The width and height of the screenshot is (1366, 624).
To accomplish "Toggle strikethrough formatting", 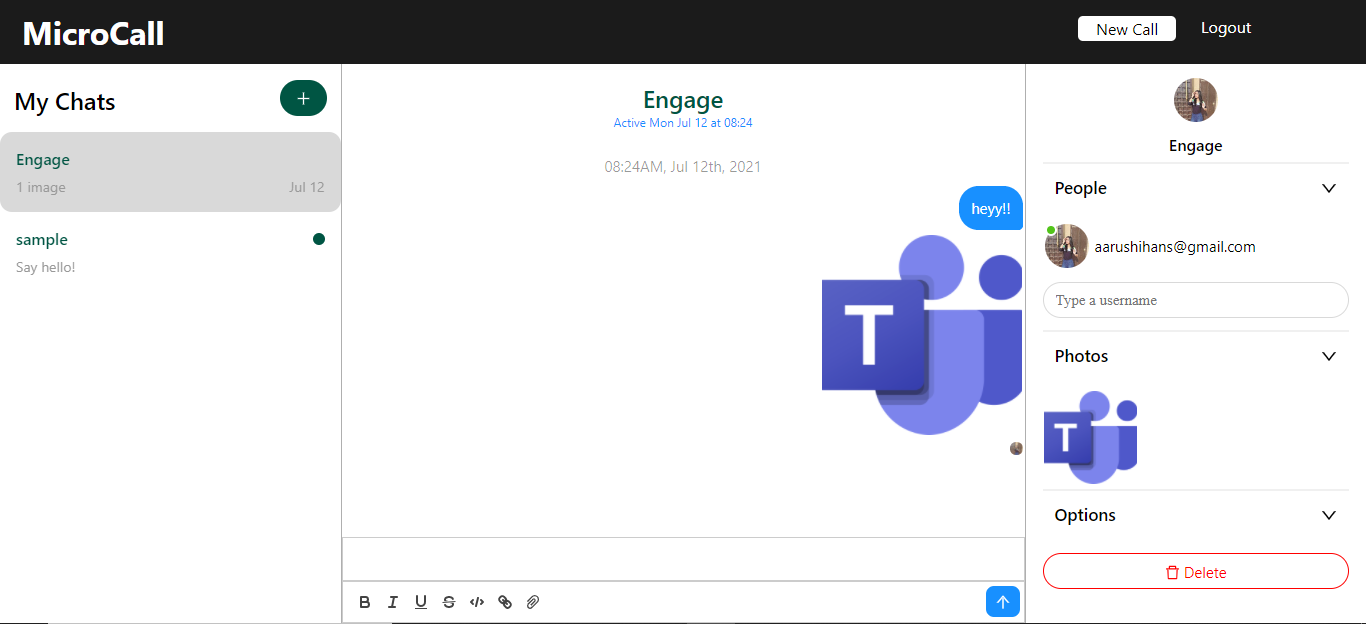I will [x=449, y=602].
